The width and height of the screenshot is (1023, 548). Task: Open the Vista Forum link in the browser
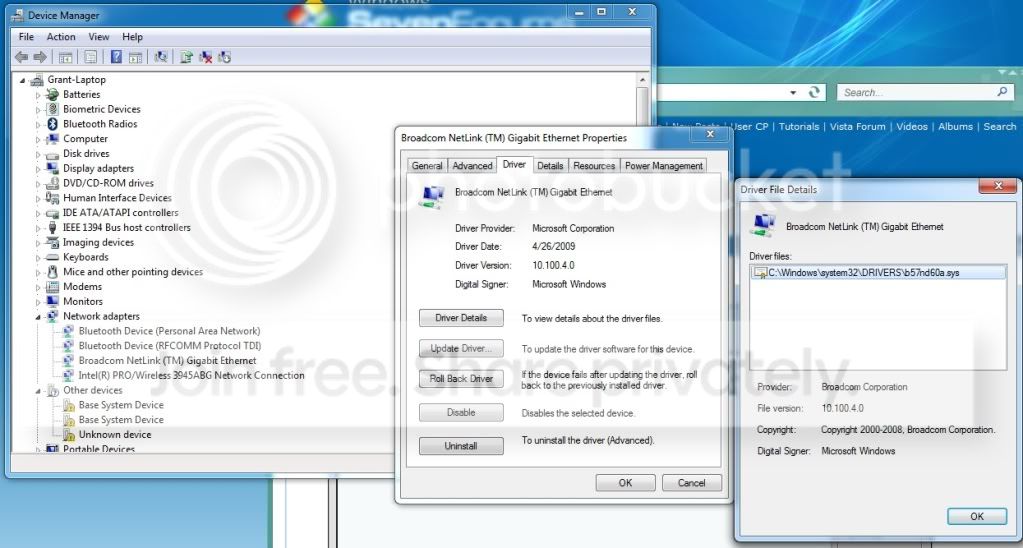[x=857, y=127]
